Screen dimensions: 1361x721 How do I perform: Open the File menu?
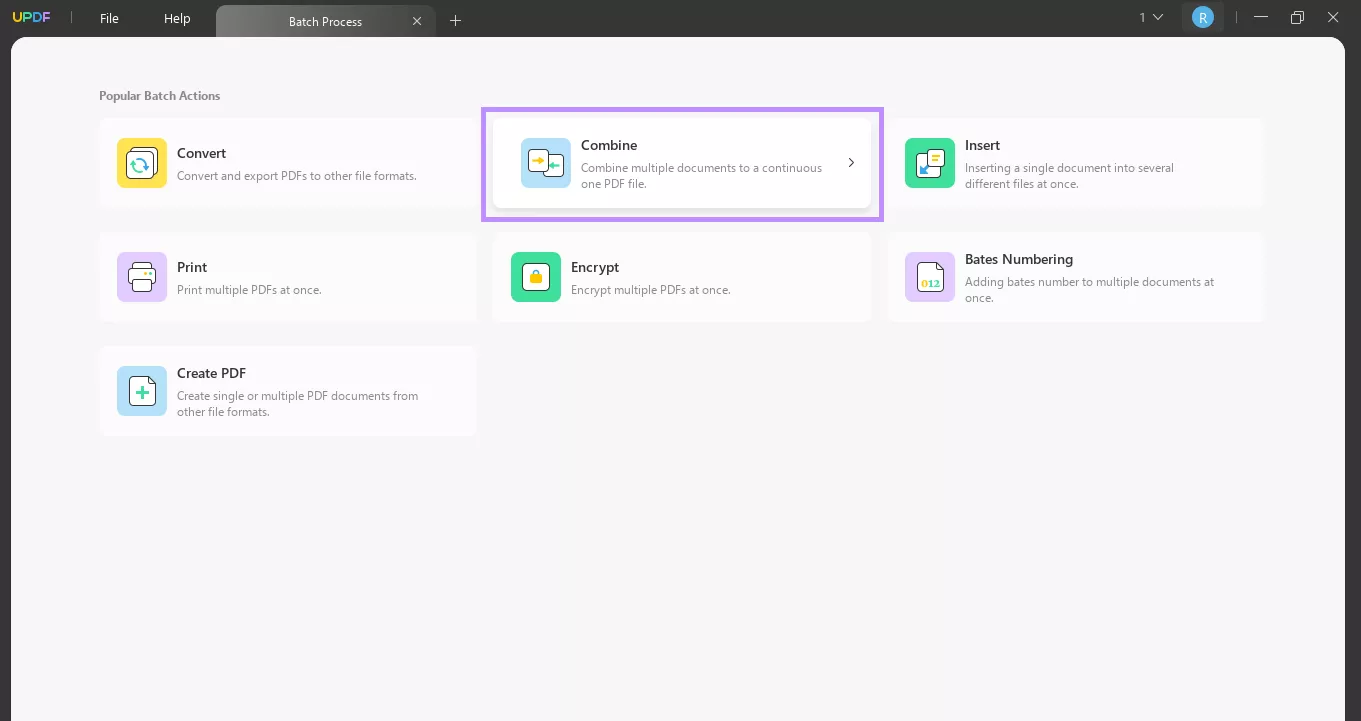pos(109,19)
